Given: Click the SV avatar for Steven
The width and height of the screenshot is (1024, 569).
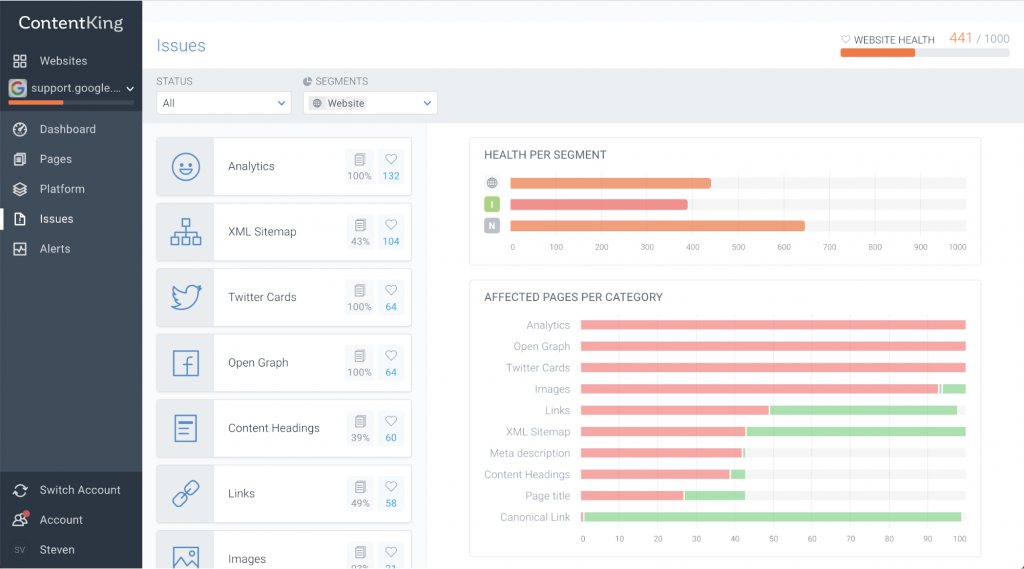Looking at the screenshot, I should point(20,549).
